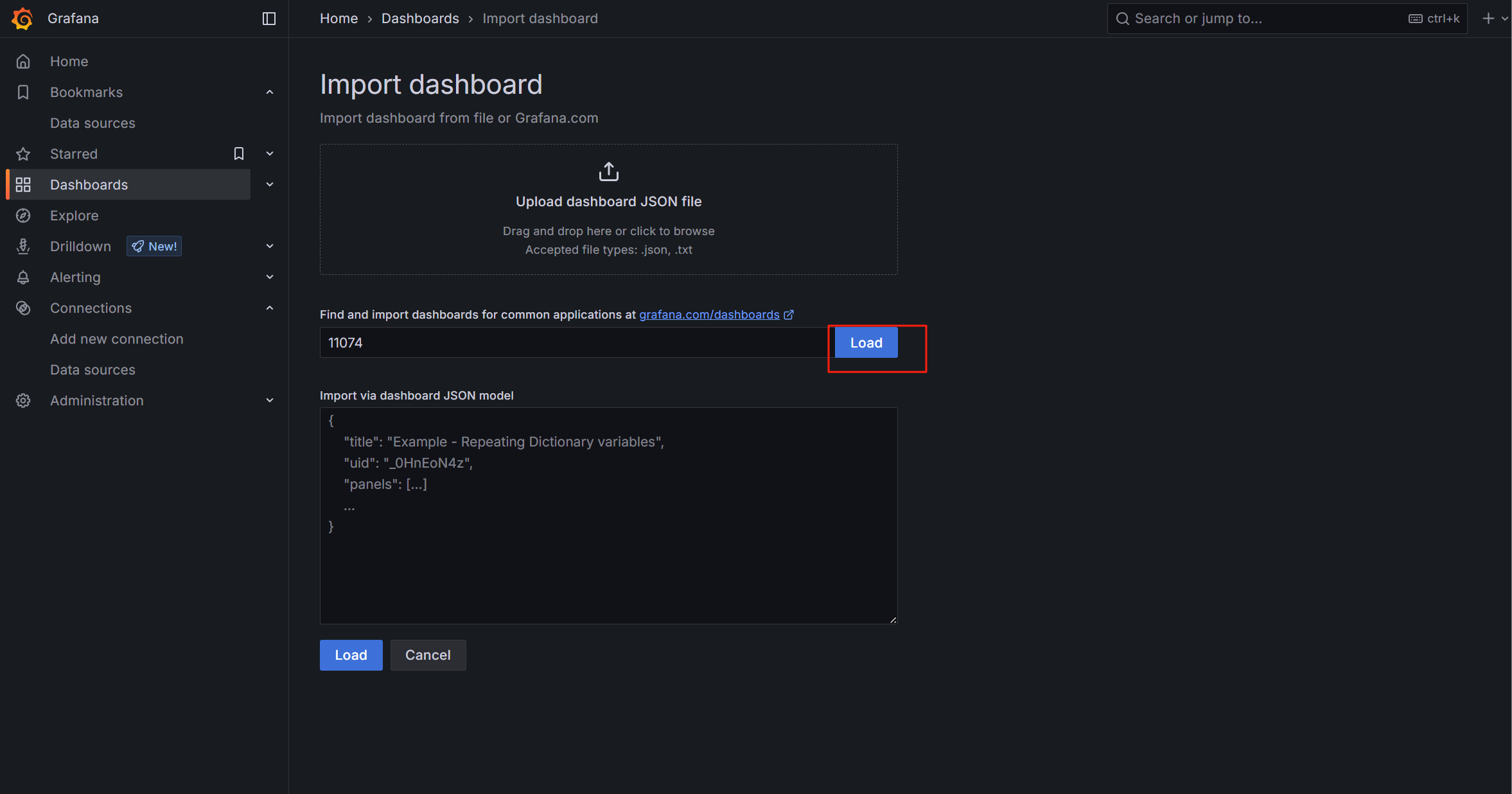The image size is (1512, 794).
Task: Click the Administration gear icon
Action: [23, 401]
